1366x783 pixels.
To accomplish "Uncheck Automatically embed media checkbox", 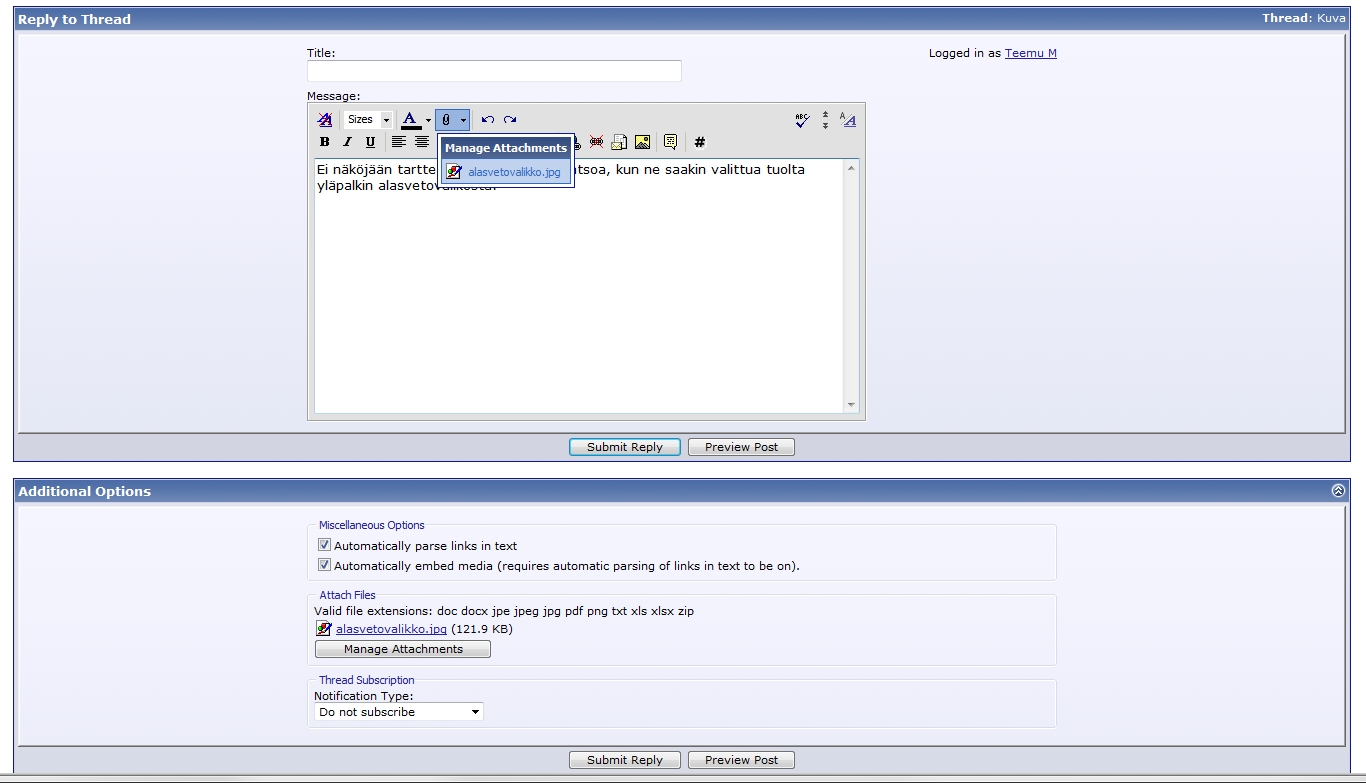I will click(324, 565).
